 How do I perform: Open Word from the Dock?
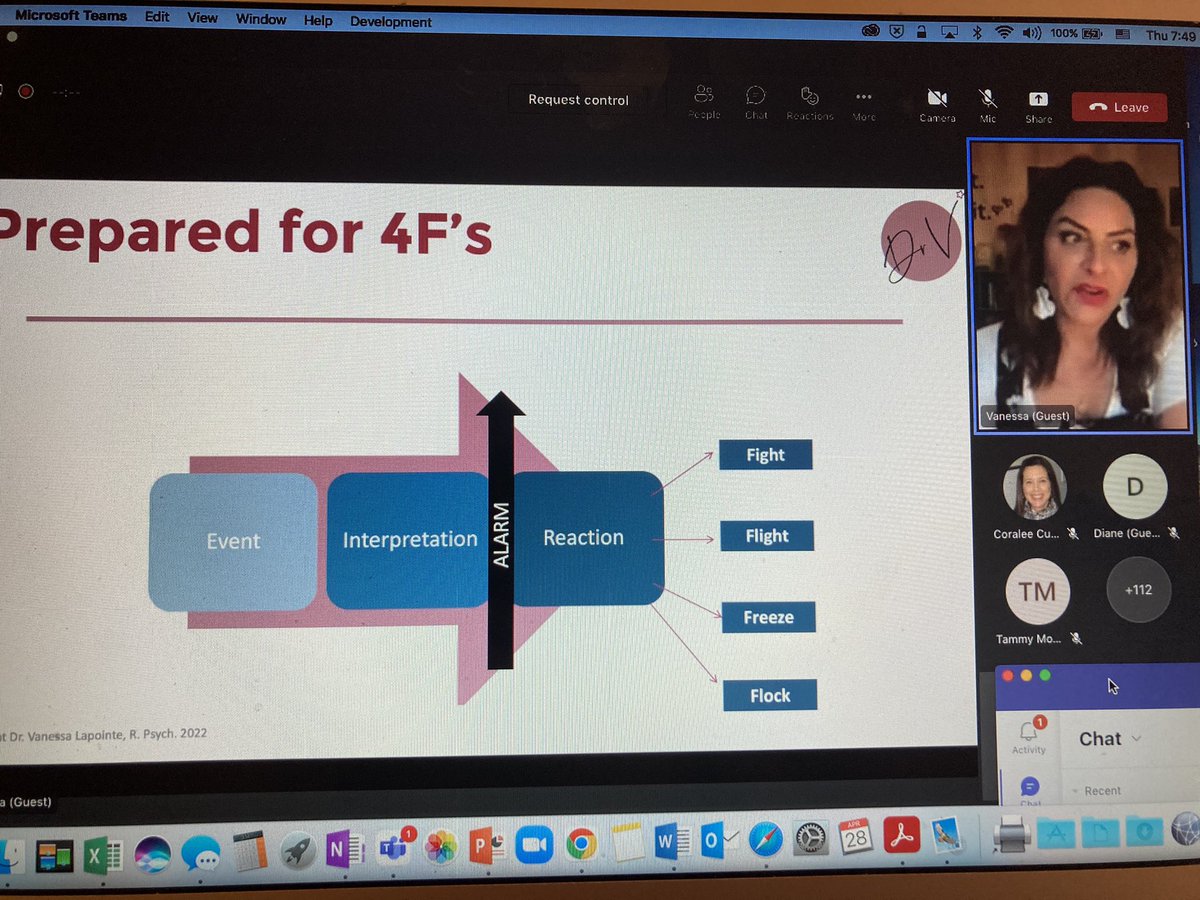[672, 842]
